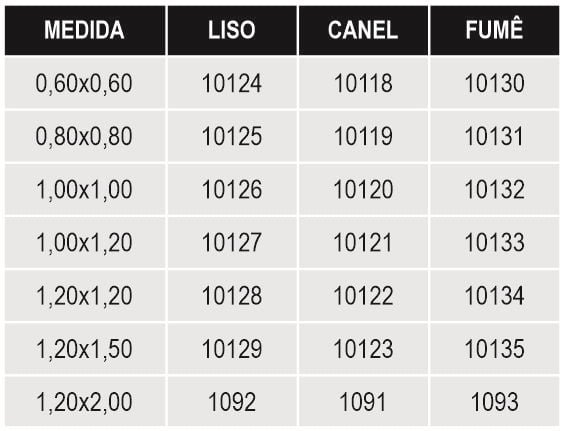Select the 1,20x1,20 measurement cell
562x431 pixels.
coord(85,296)
